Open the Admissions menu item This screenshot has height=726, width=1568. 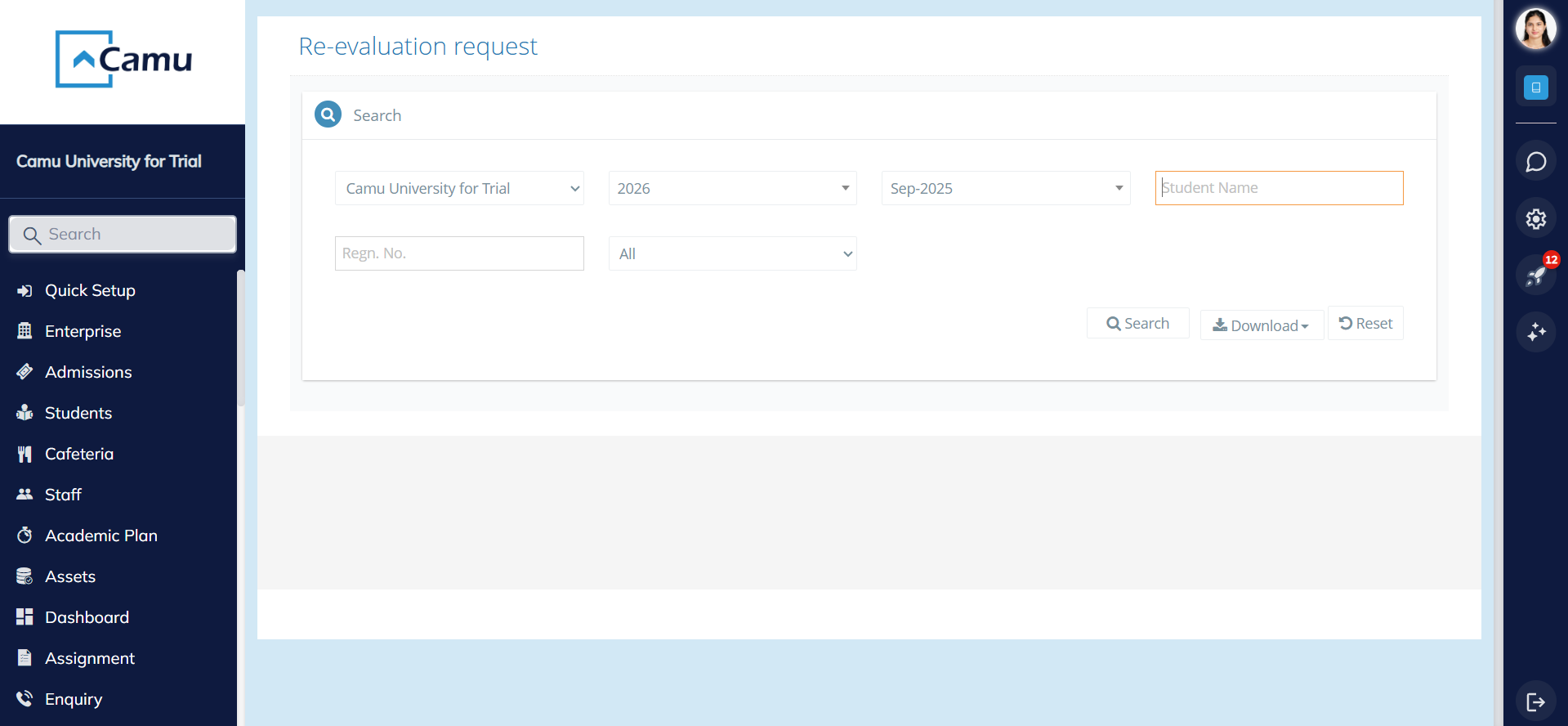pos(88,372)
